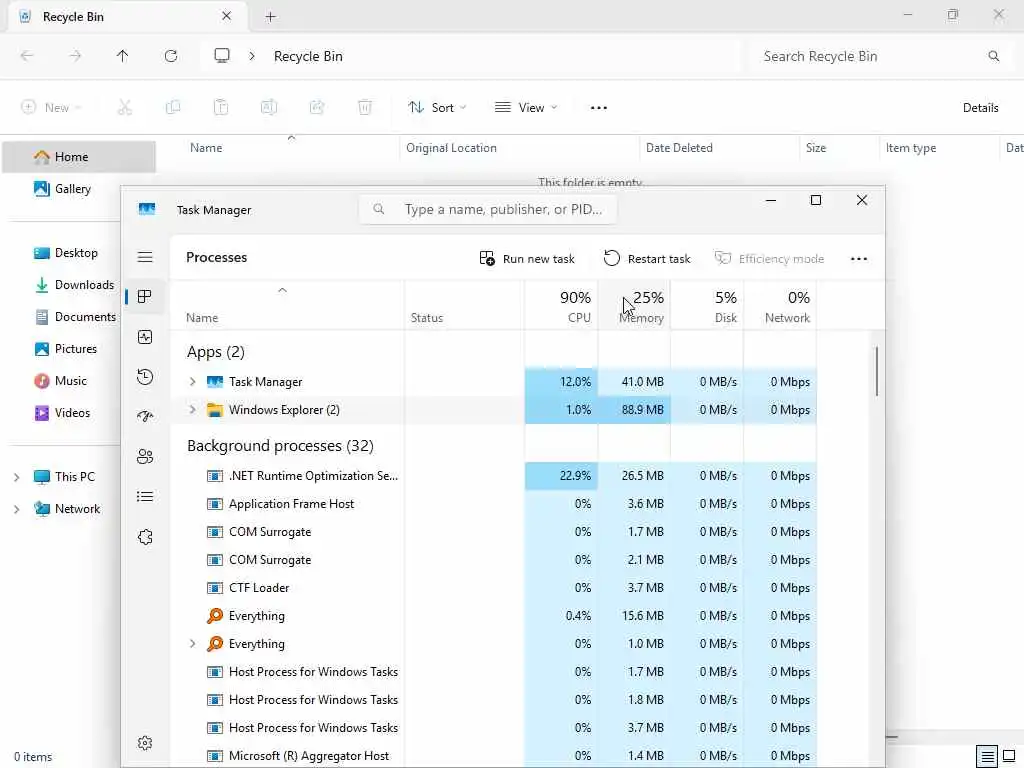The width and height of the screenshot is (1024, 768).
Task: Sort Task Manager list by Name column
Action: (287, 306)
